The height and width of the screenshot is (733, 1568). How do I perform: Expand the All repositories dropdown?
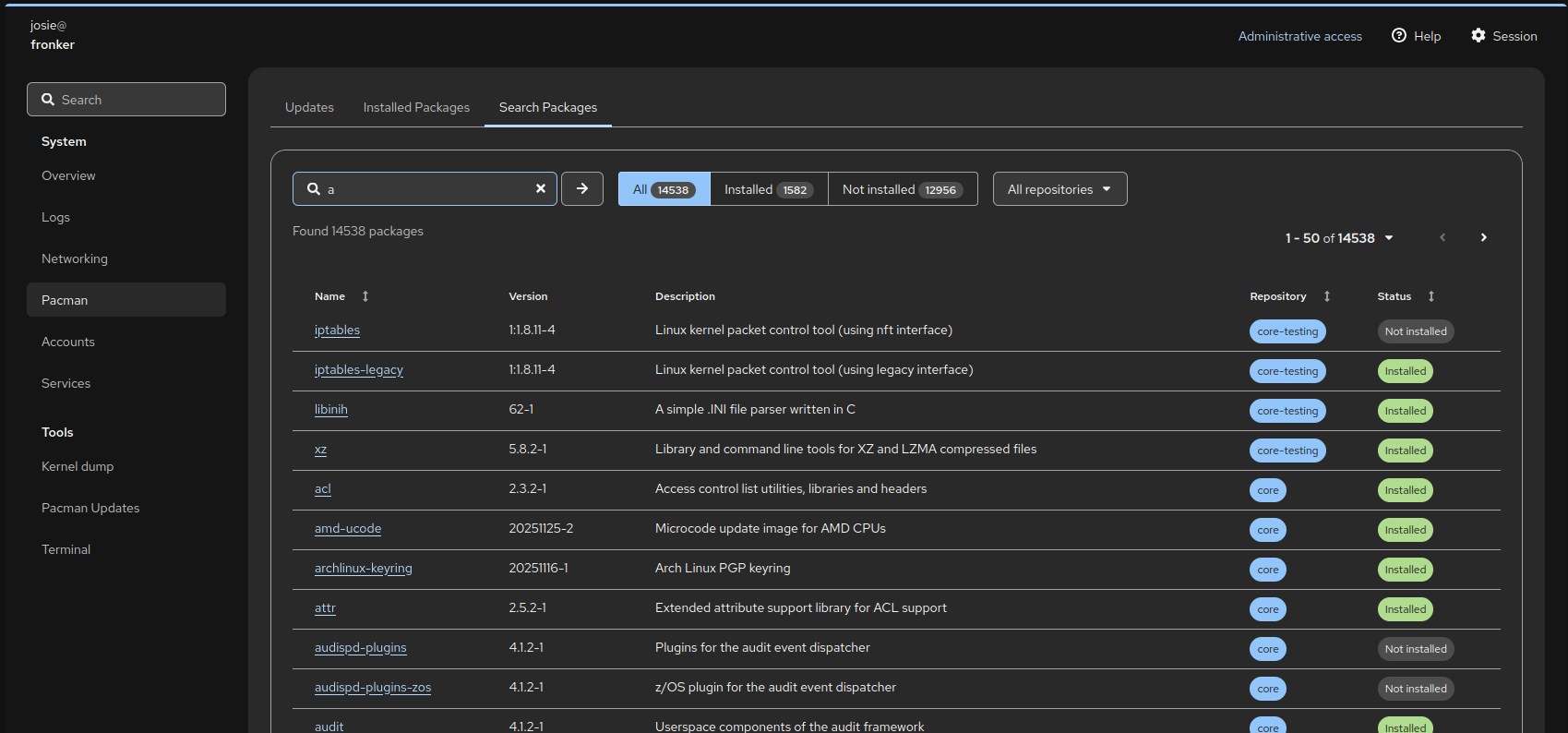pyautogui.click(x=1059, y=189)
